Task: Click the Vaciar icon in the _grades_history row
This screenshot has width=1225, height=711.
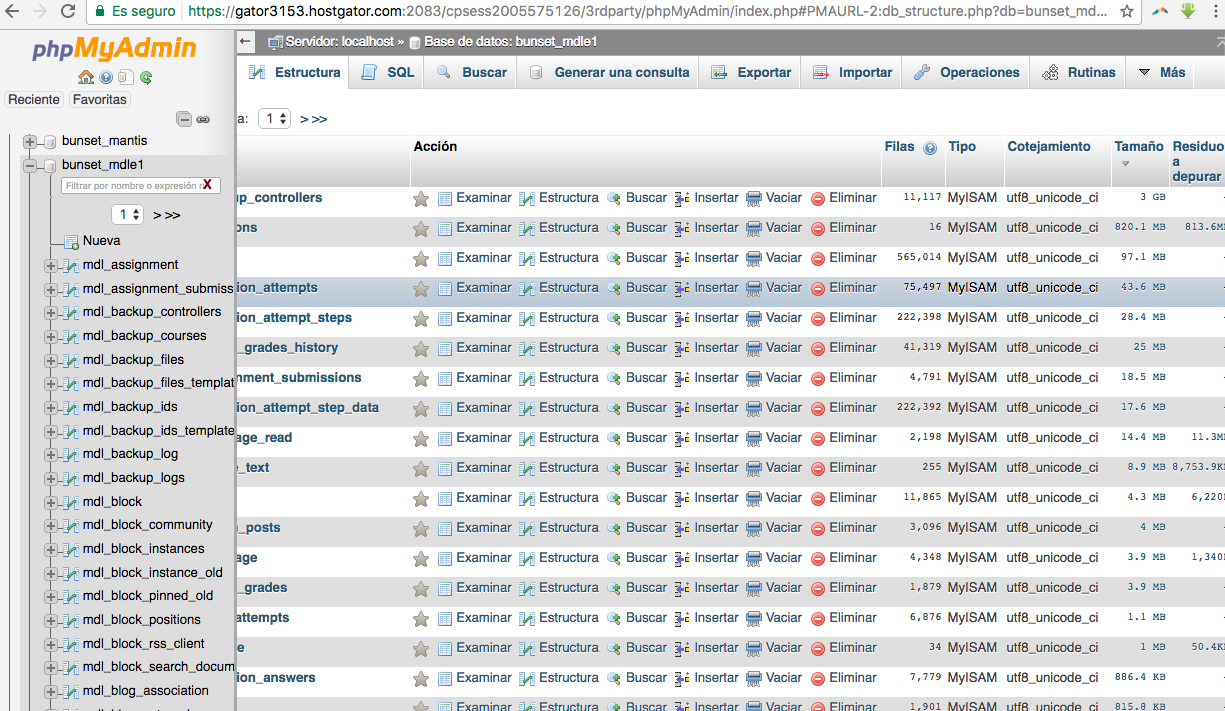Action: click(754, 348)
